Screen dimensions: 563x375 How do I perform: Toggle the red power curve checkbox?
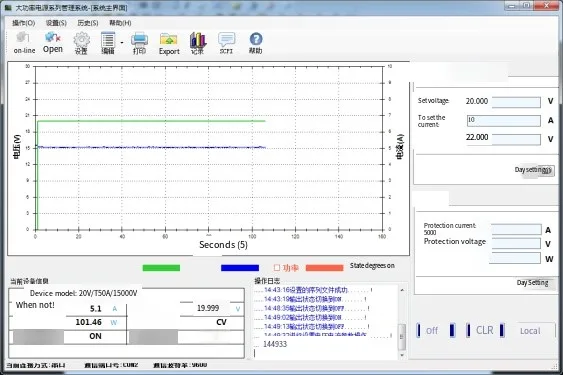point(277,268)
